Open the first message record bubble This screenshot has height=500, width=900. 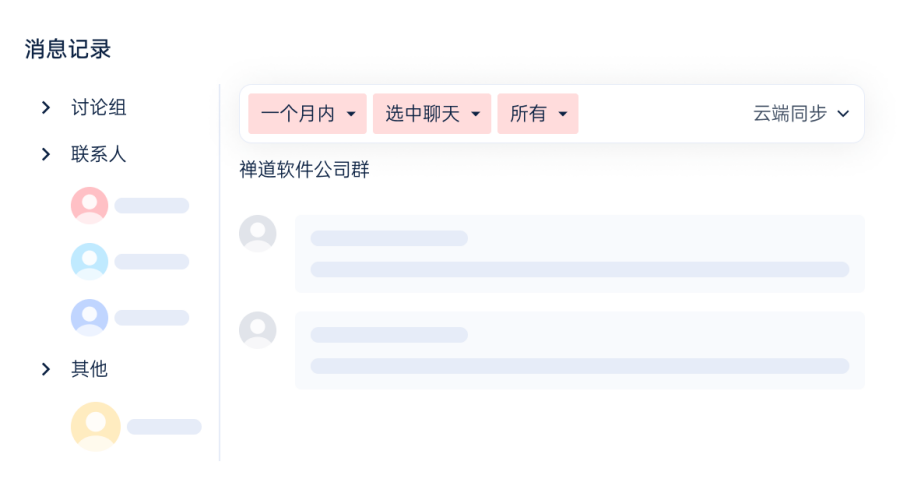click(x=580, y=254)
